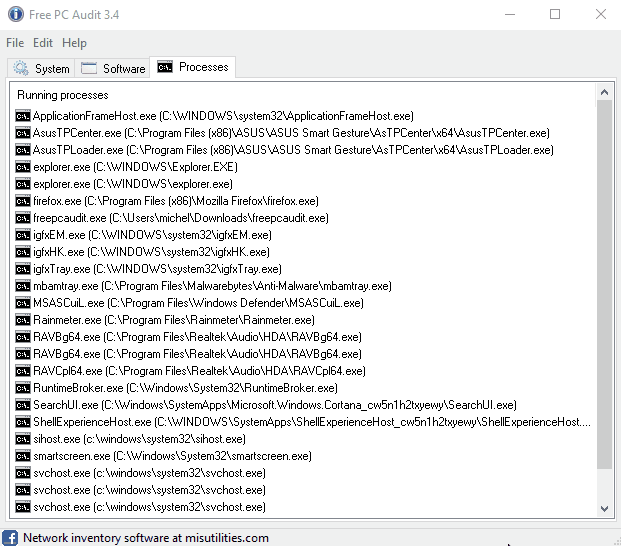This screenshot has width=621, height=546.
Task: Click the smartscreen.exe process icon
Action: pyautogui.click(x=23, y=456)
